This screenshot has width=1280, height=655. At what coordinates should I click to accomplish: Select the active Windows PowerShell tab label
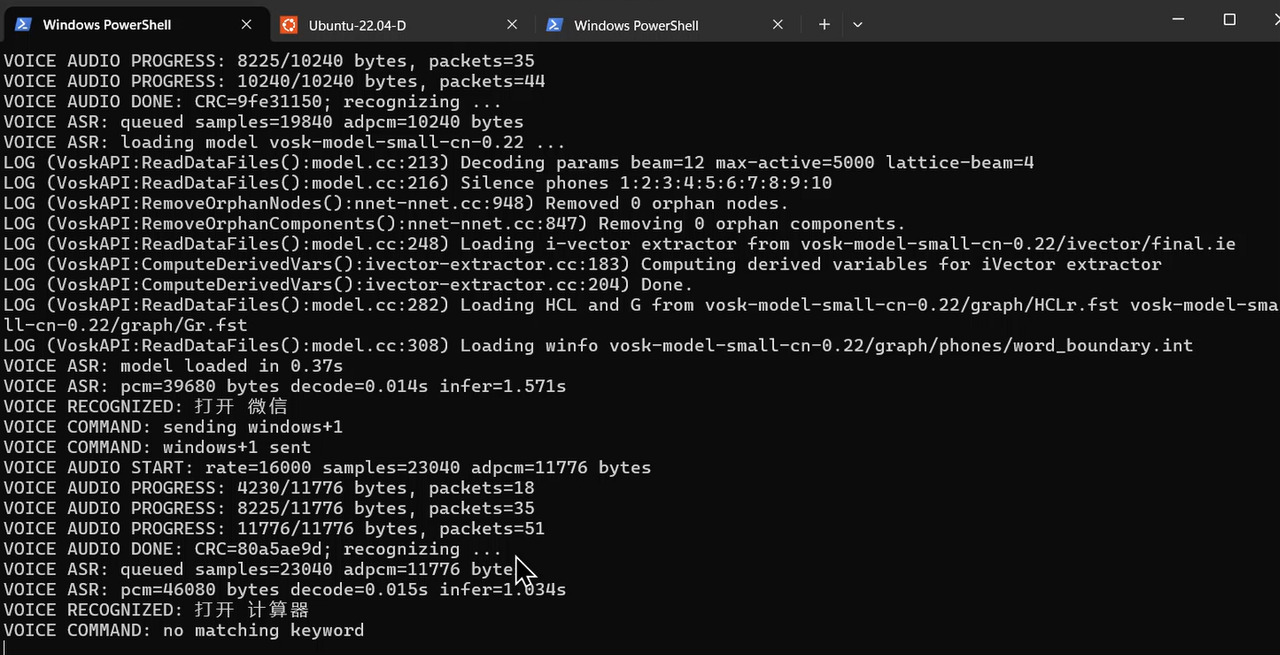(107, 25)
